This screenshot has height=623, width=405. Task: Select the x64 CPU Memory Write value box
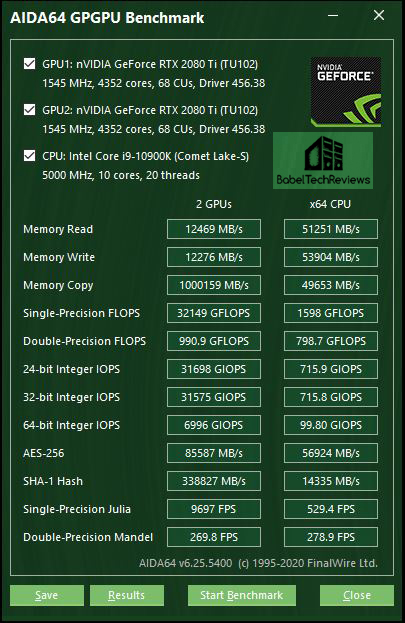point(331,257)
